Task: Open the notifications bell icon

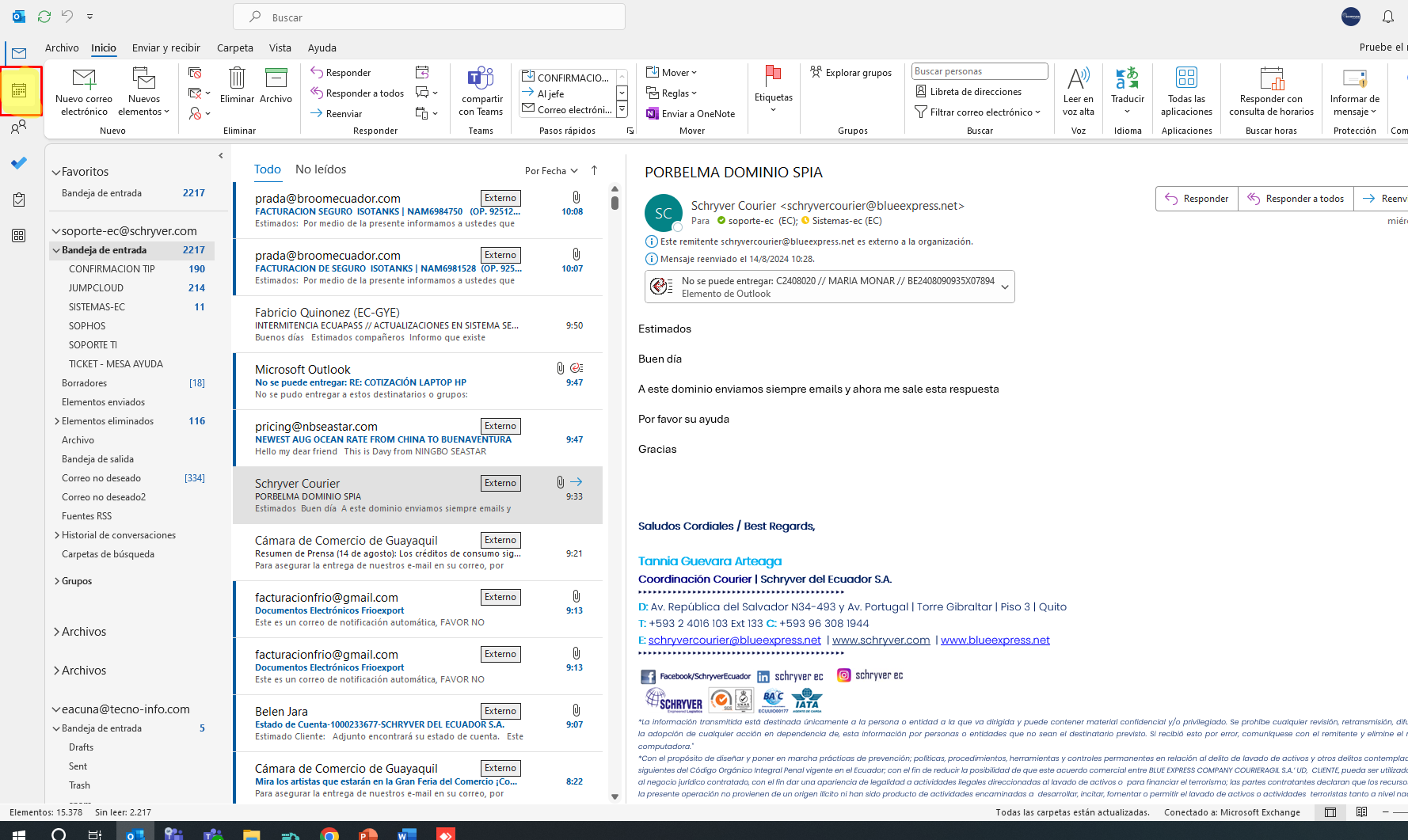Action: click(1387, 17)
